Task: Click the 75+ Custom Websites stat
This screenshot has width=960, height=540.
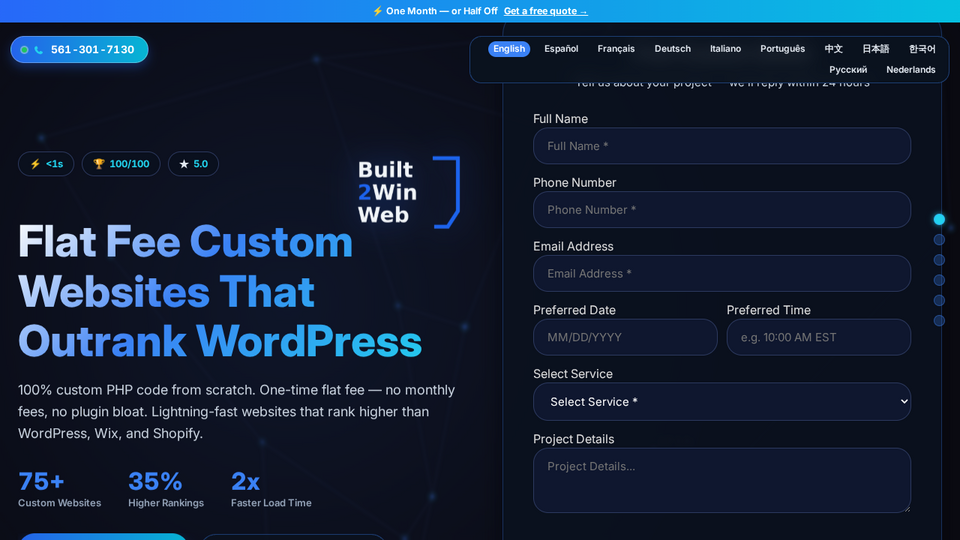Action: click(x=59, y=489)
